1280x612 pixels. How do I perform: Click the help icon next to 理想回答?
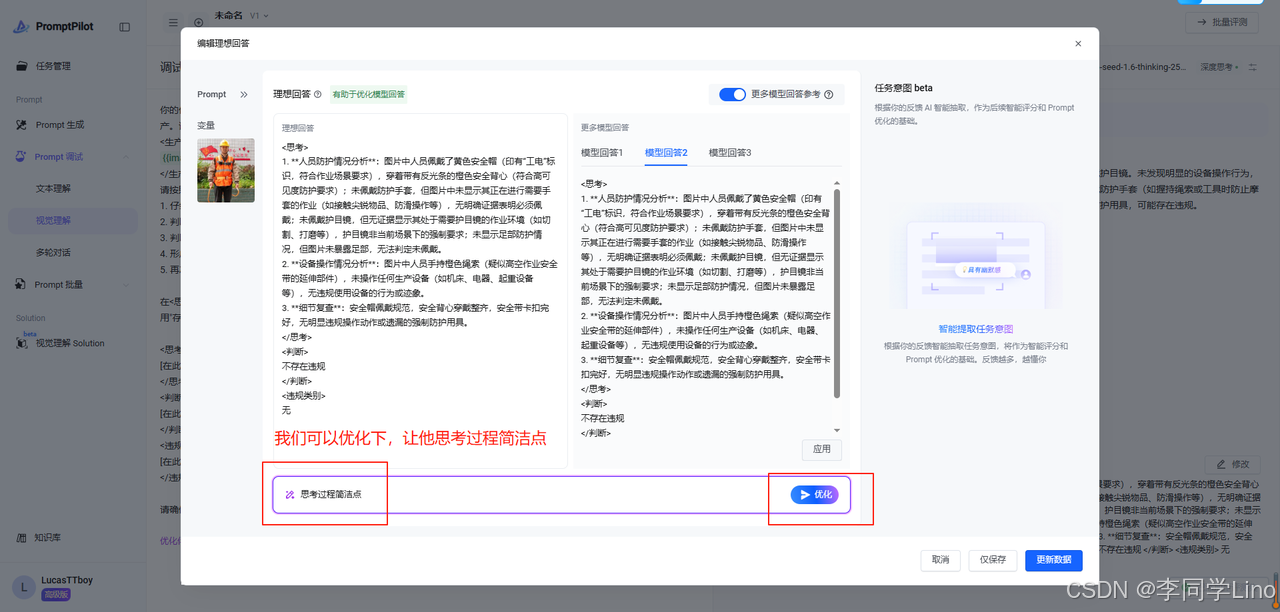318,94
